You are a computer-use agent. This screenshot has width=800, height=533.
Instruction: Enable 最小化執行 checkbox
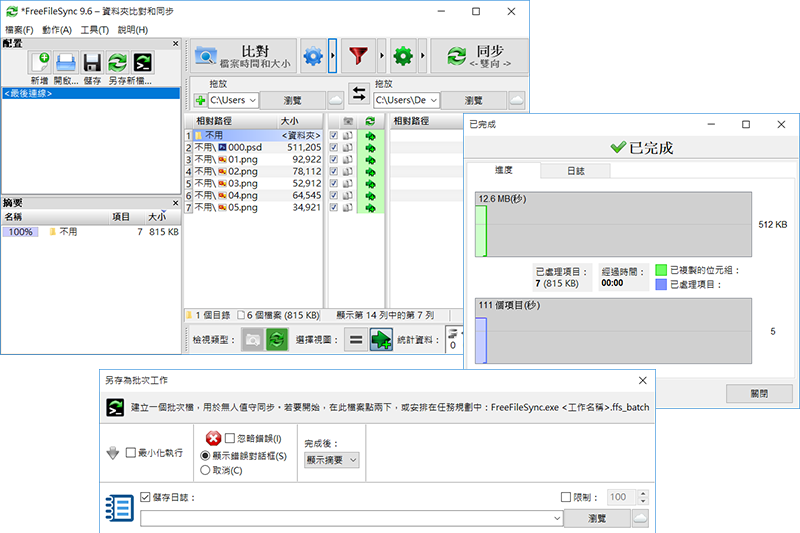click(x=131, y=452)
